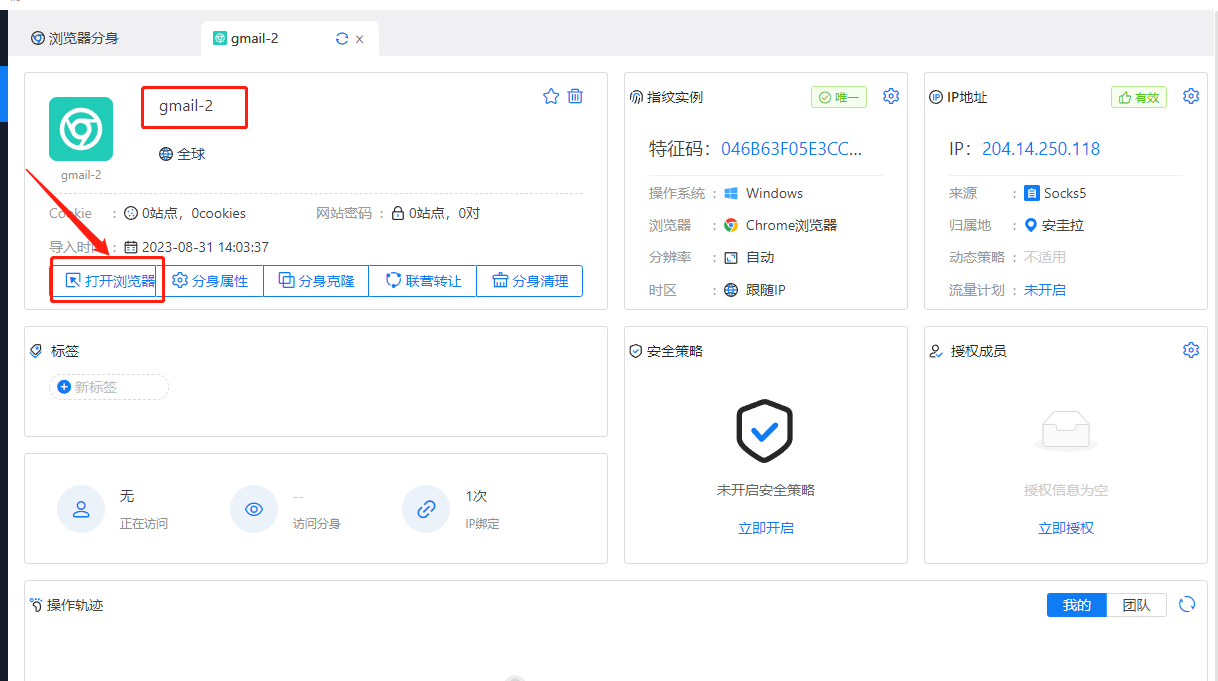Open the IP link 204.14.250.118
The height and width of the screenshot is (681, 1218).
point(1040,149)
